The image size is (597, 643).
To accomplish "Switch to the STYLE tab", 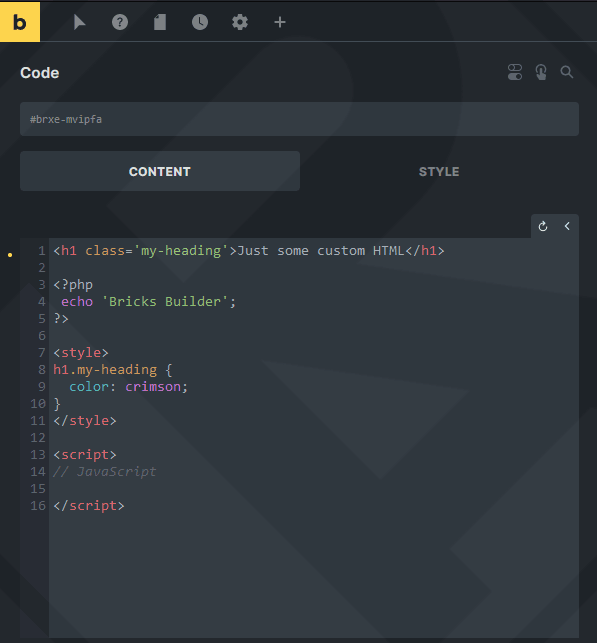I will coord(439,171).
